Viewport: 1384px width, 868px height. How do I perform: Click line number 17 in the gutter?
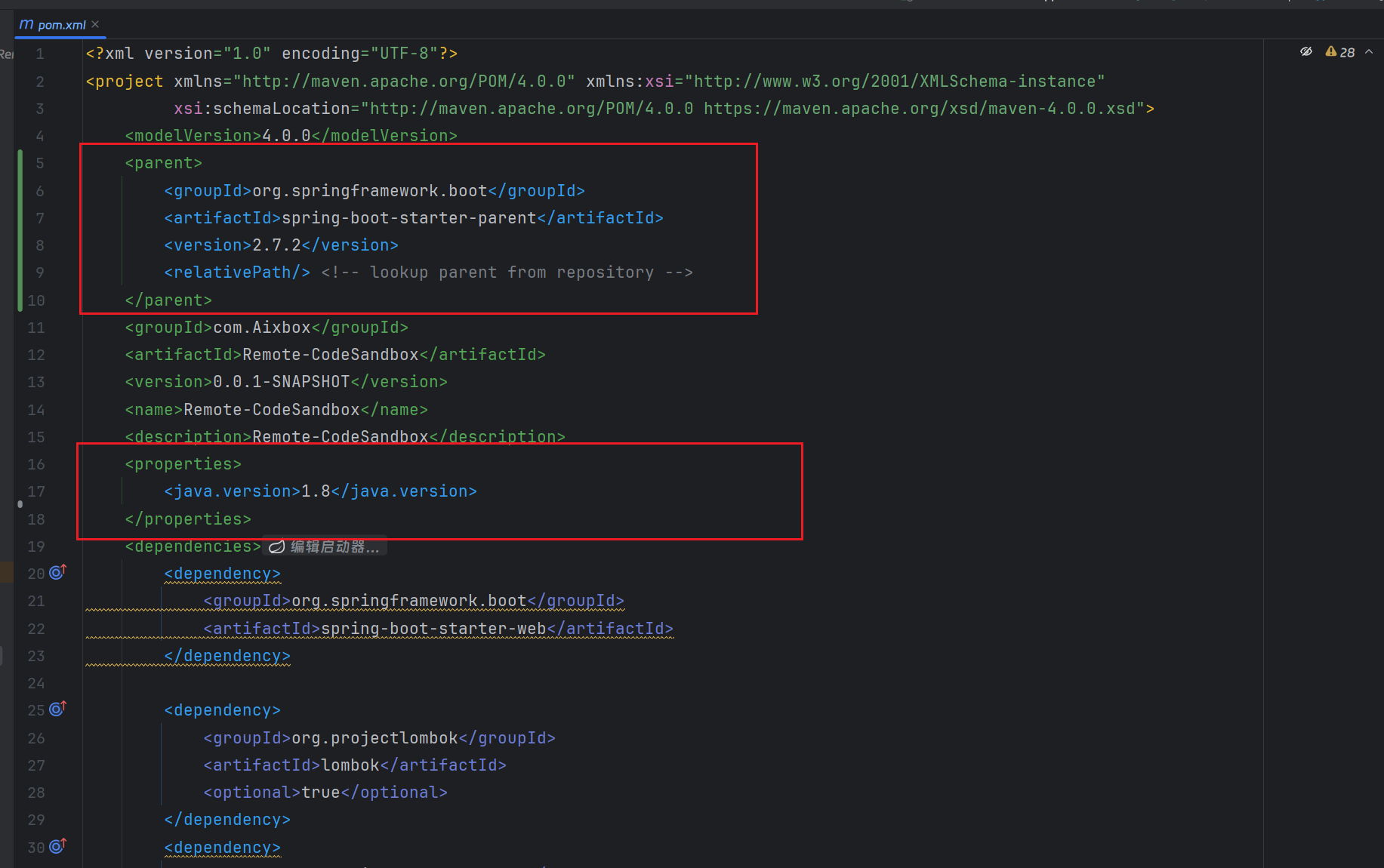click(x=36, y=491)
